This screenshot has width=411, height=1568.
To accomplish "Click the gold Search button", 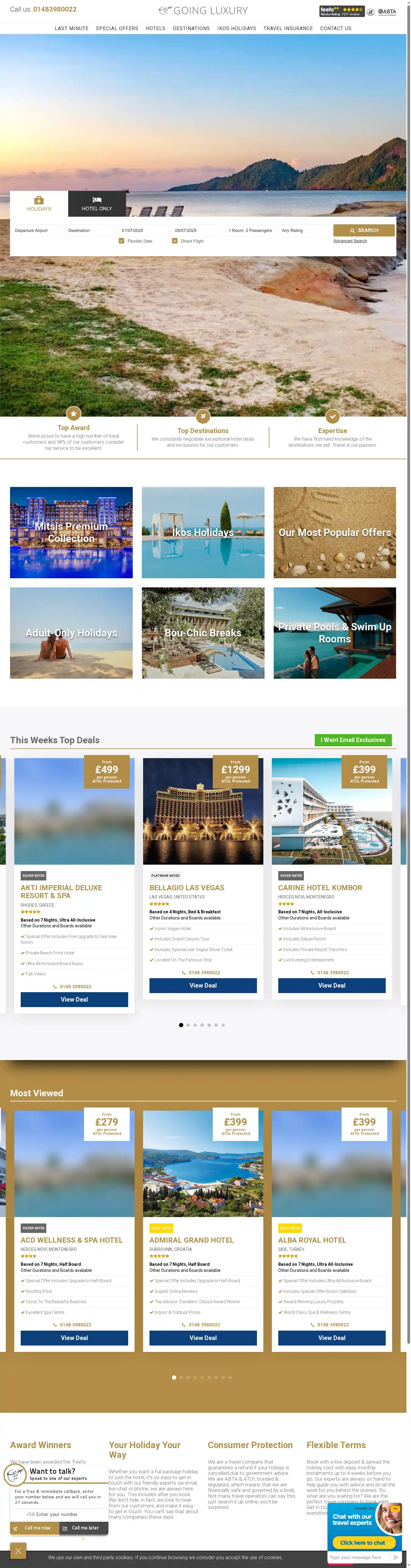I will point(364,230).
